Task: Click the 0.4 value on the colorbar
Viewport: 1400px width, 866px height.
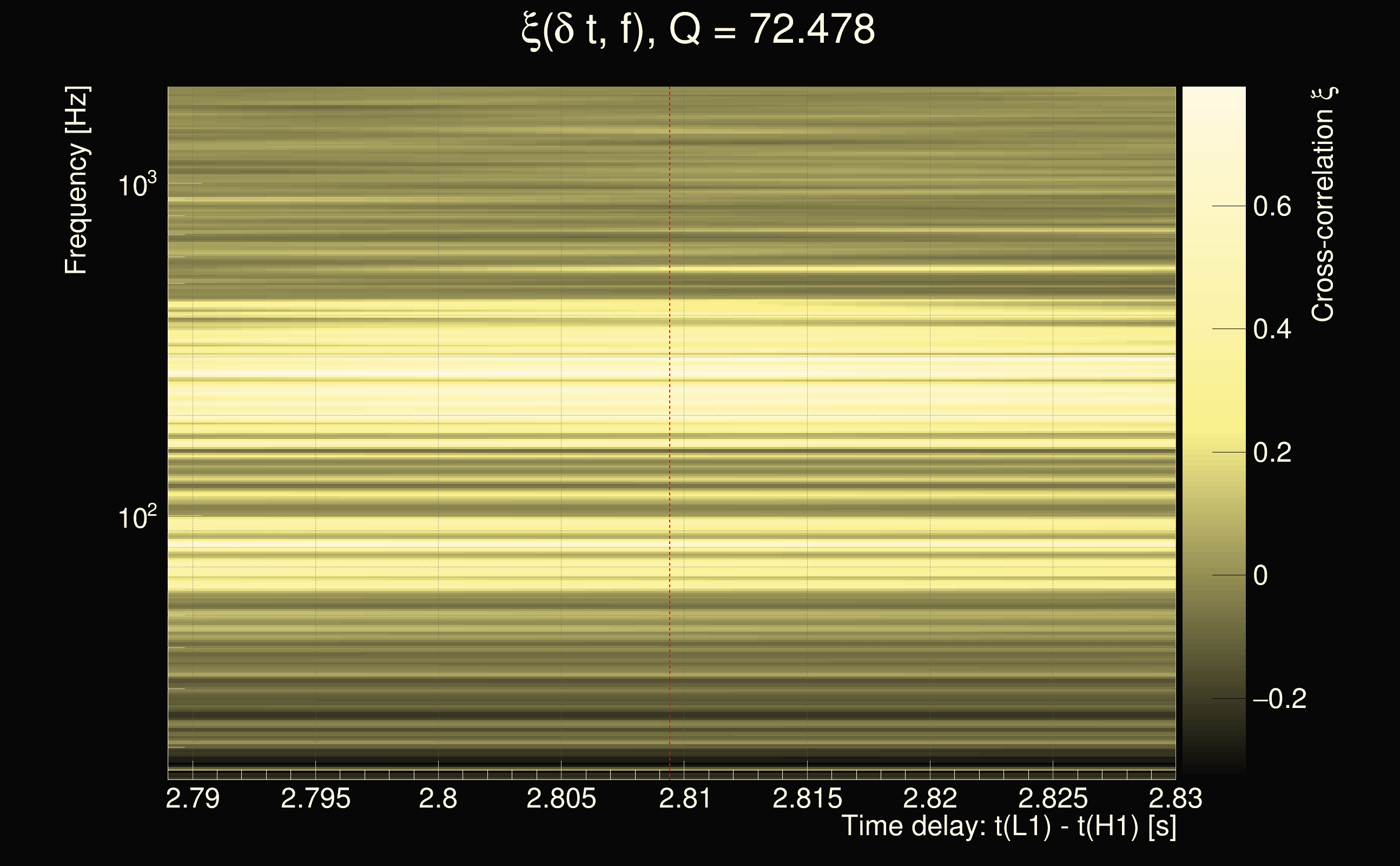Action: (x=1272, y=329)
